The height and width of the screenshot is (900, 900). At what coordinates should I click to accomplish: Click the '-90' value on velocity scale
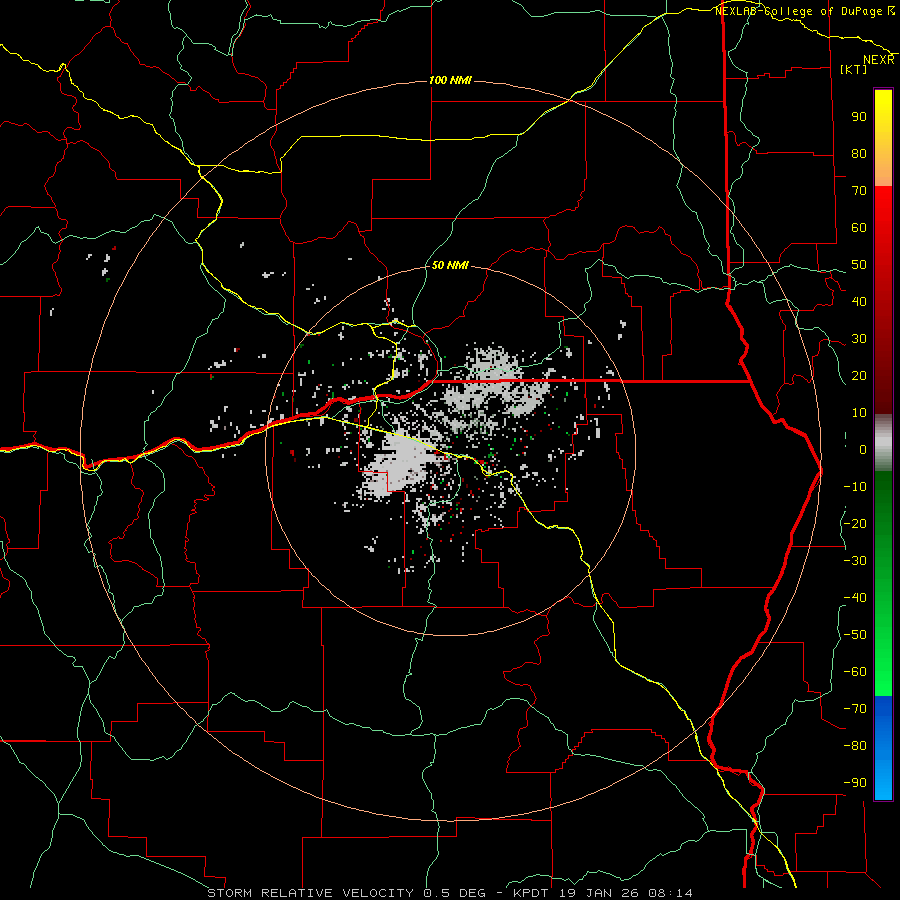click(855, 783)
